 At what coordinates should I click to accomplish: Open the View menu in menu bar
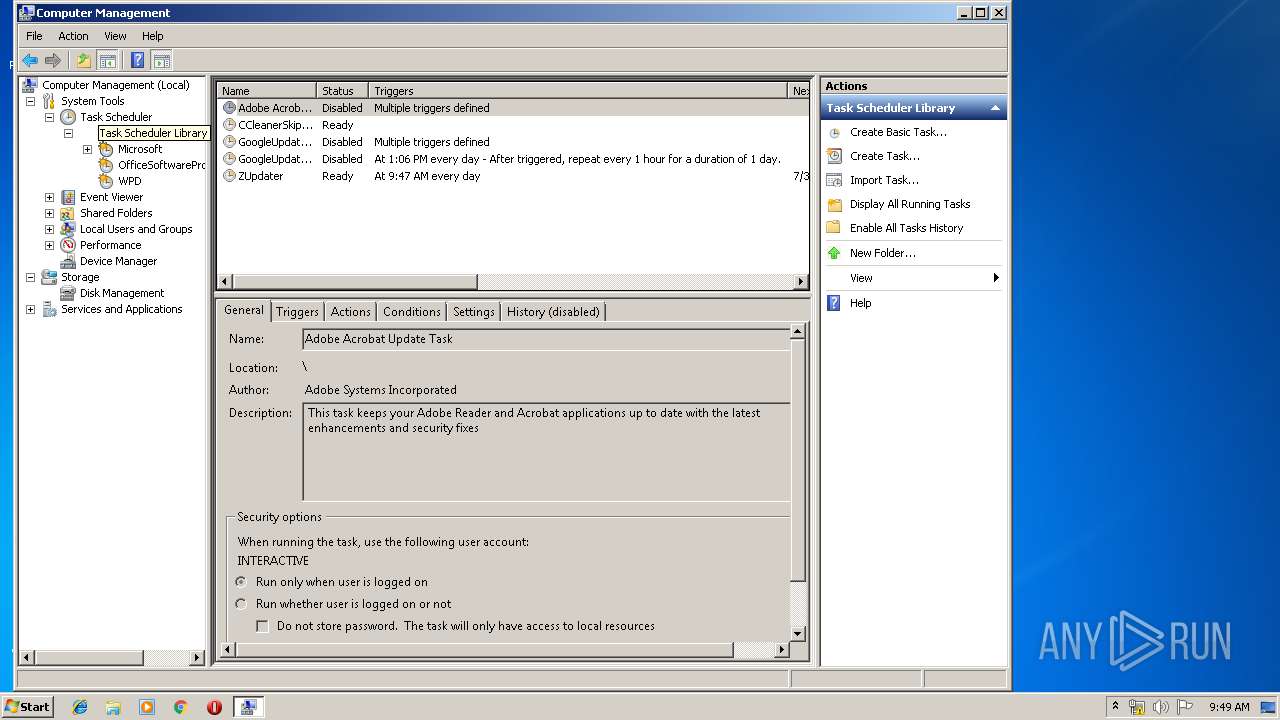(116, 36)
